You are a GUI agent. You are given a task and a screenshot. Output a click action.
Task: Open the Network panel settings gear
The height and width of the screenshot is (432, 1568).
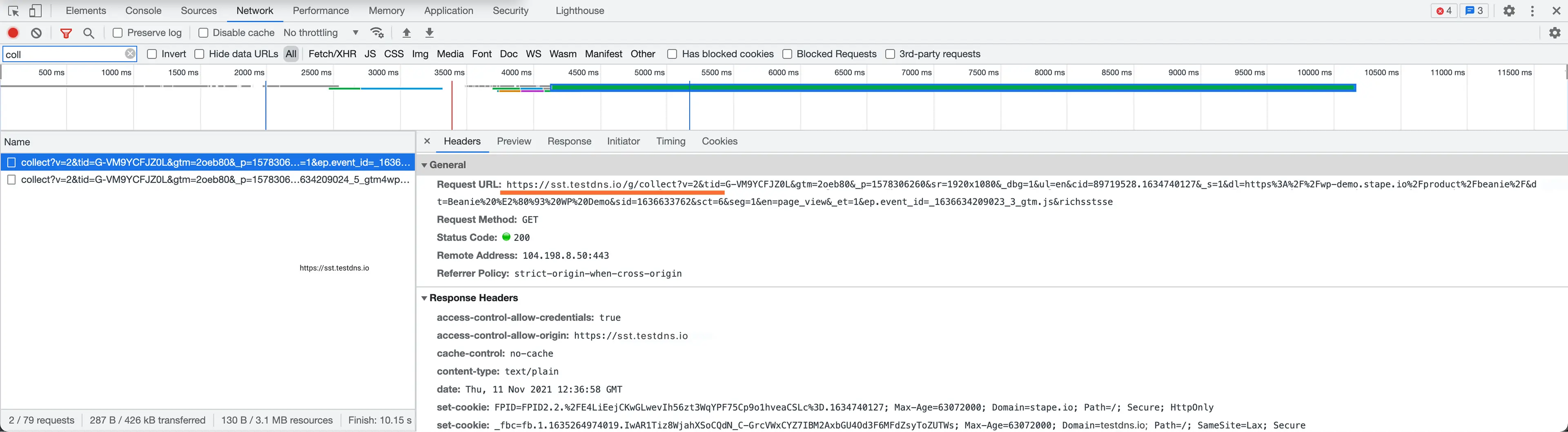click(x=1555, y=33)
